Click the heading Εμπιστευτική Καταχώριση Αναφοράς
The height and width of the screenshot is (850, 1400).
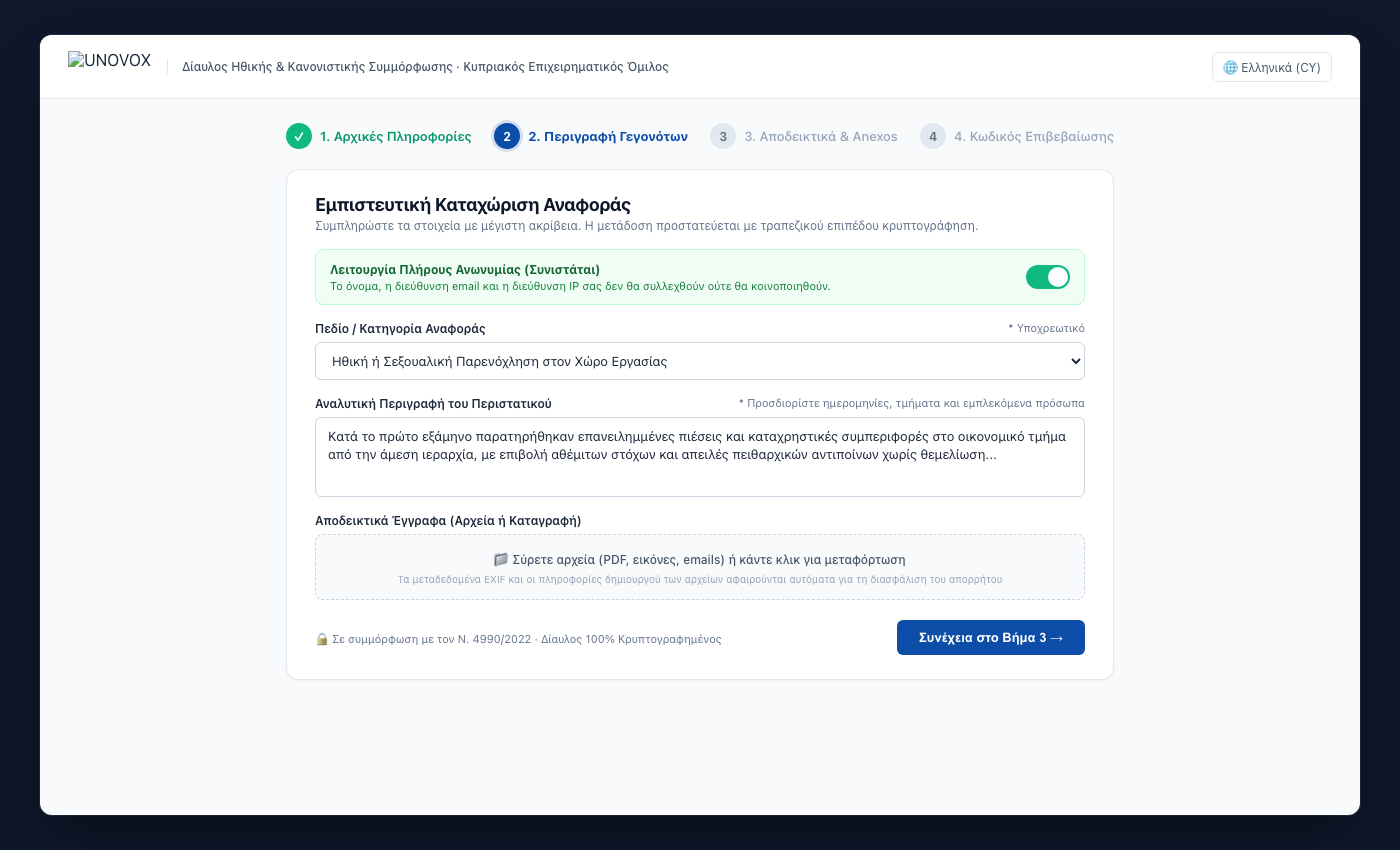[x=473, y=205]
